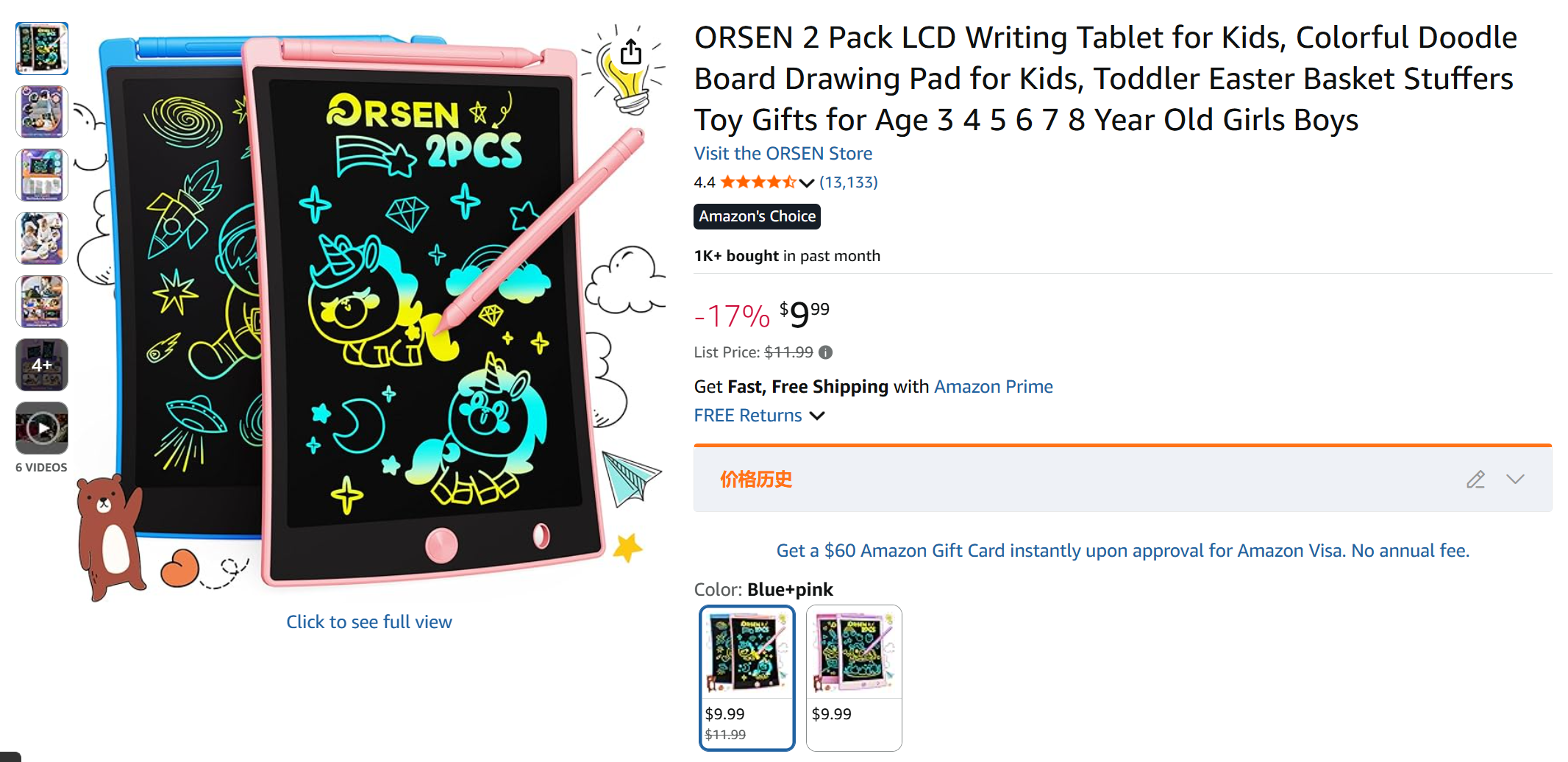Open the 4+ more images thumbnail
Screen dimensions: 1568x762
pos(42,365)
